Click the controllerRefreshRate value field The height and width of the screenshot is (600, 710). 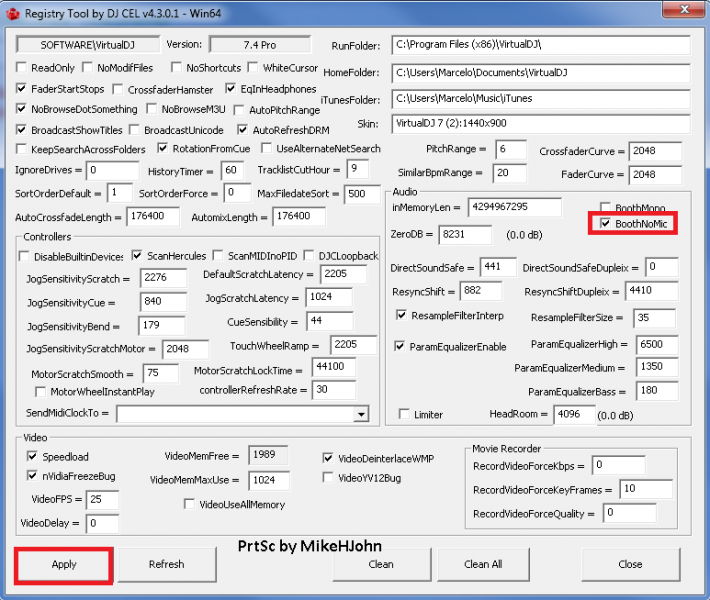[334, 390]
